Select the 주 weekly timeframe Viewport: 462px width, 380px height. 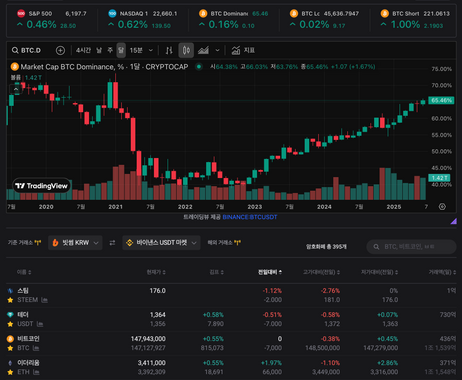(x=110, y=50)
